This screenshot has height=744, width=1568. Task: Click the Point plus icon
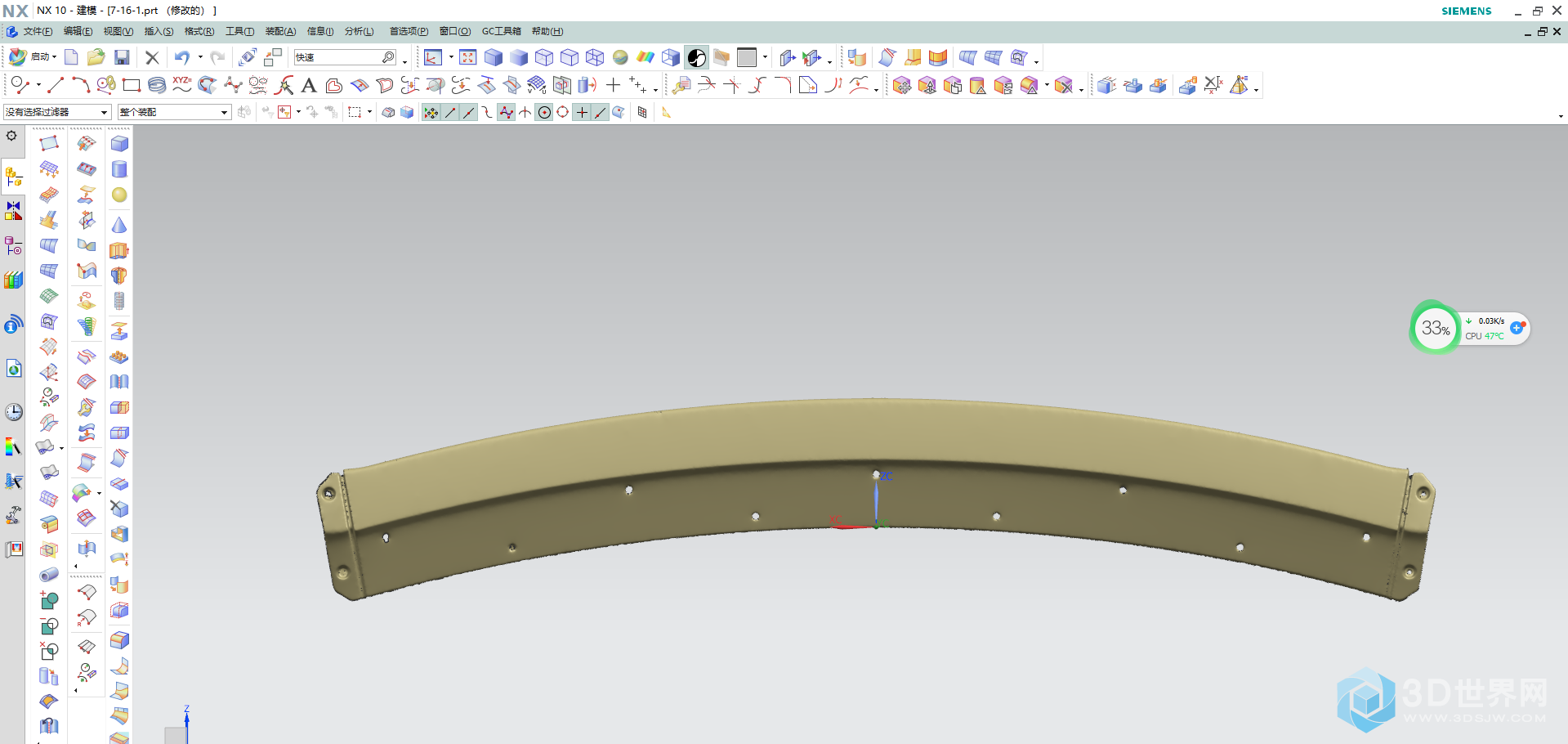[x=613, y=85]
